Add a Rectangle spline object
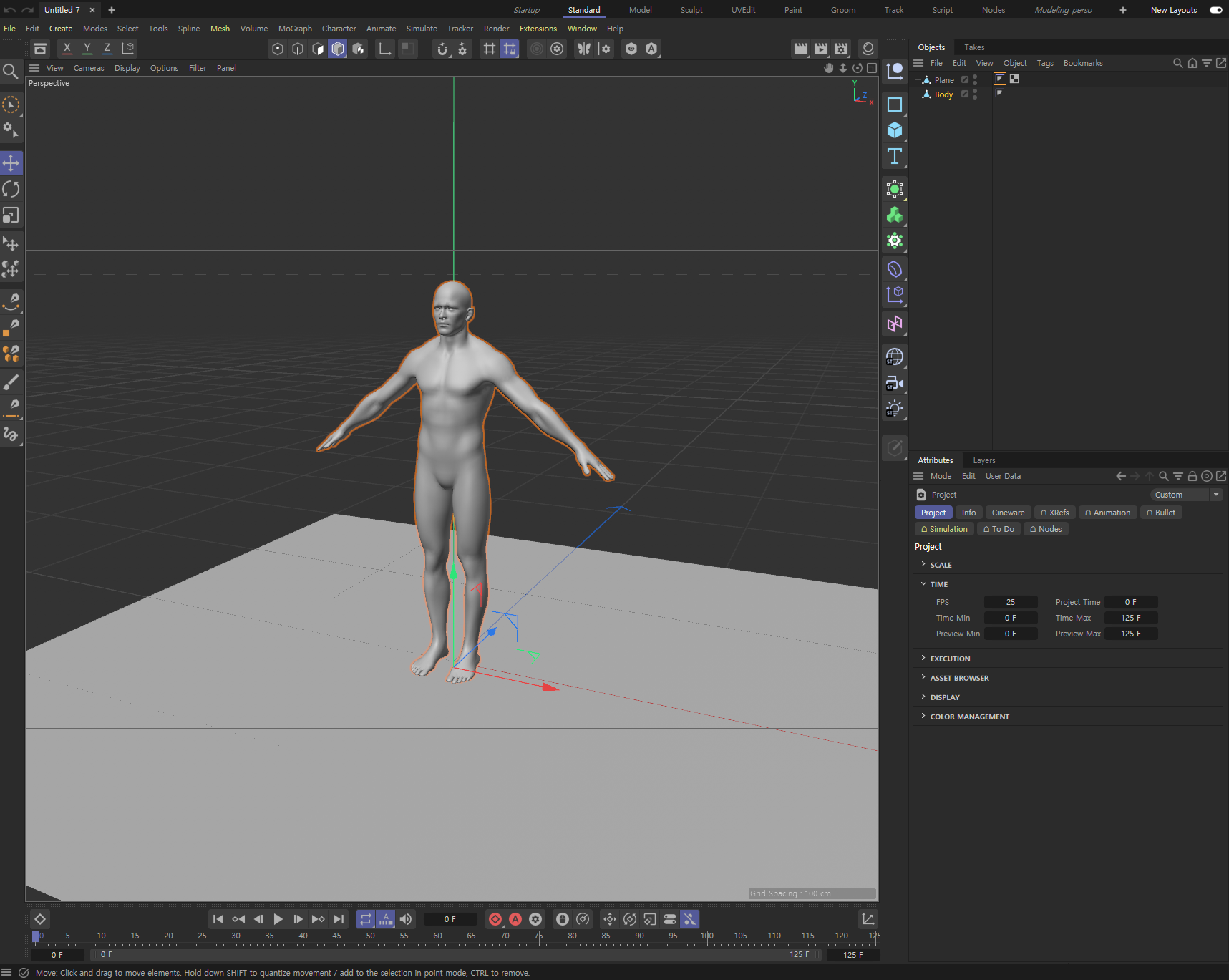The height and width of the screenshot is (980, 1229). click(x=895, y=105)
